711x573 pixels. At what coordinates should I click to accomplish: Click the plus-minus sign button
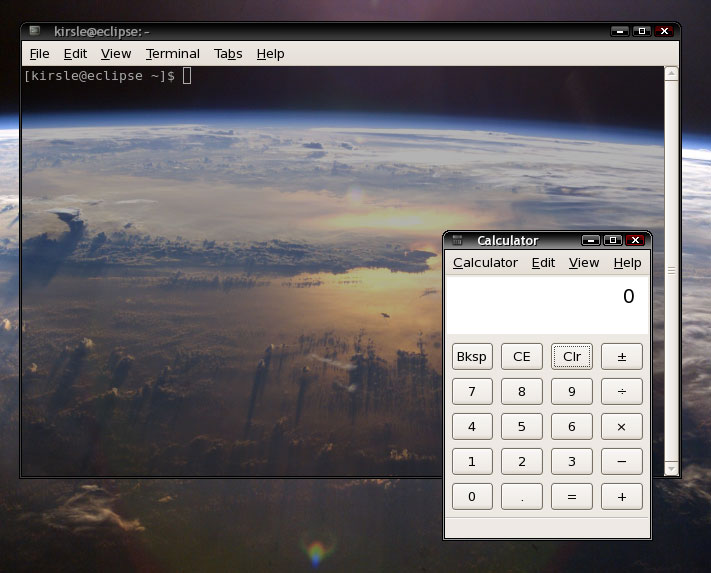622,357
